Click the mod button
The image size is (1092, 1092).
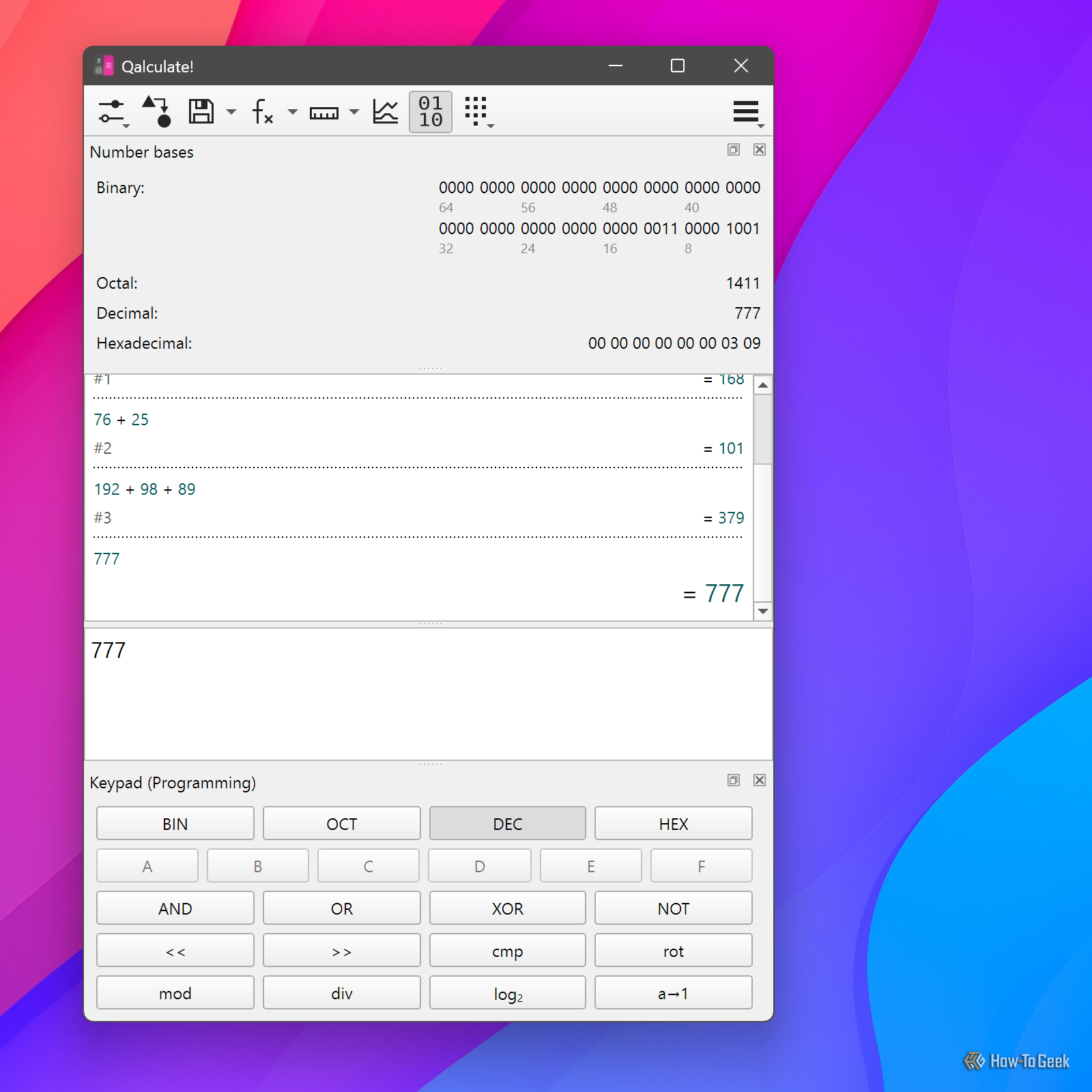[175, 993]
